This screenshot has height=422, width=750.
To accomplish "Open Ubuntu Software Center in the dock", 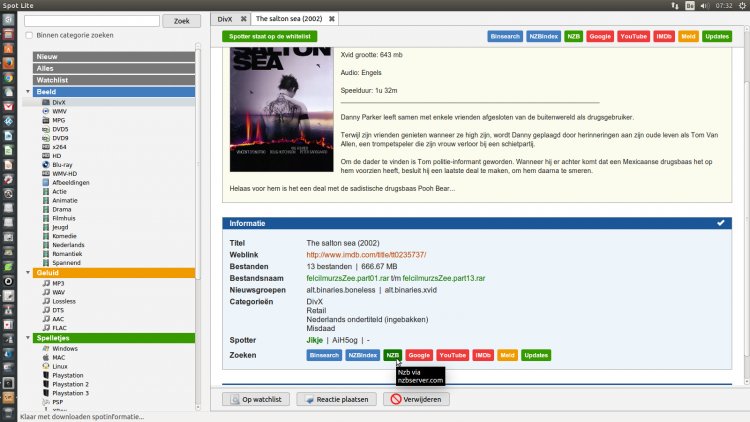I will pos(8,49).
